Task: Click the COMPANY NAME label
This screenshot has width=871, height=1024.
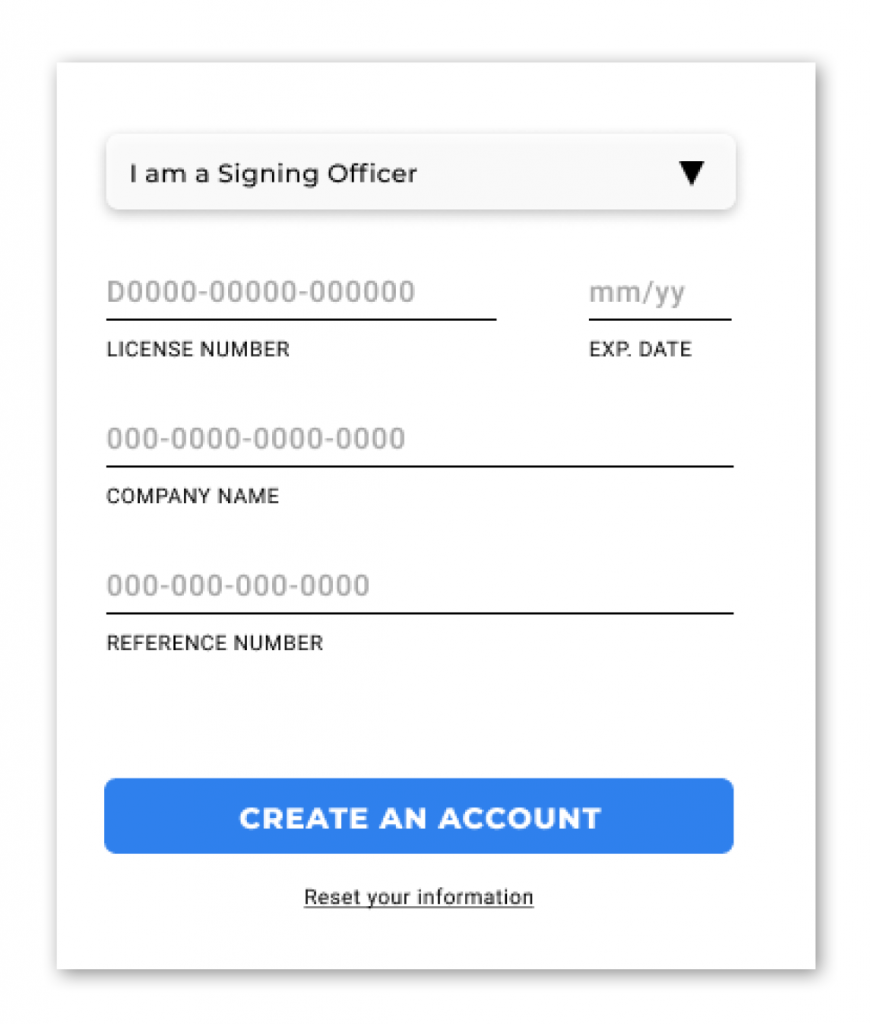Action: 193,496
